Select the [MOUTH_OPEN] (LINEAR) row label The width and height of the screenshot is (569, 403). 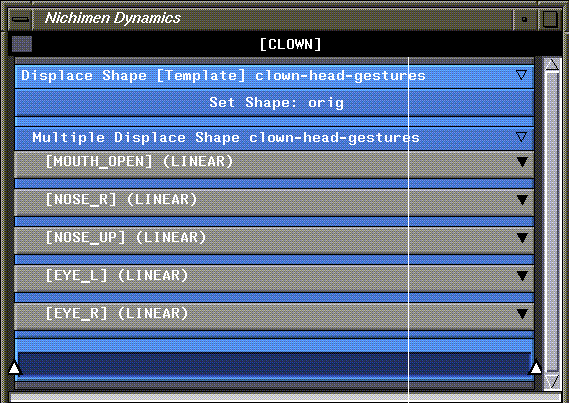point(139,161)
